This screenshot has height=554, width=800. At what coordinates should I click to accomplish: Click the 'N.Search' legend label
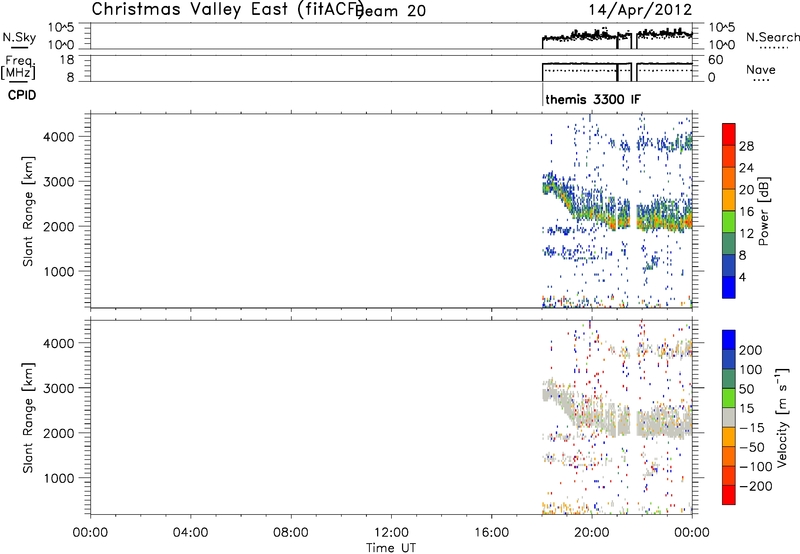[772, 37]
